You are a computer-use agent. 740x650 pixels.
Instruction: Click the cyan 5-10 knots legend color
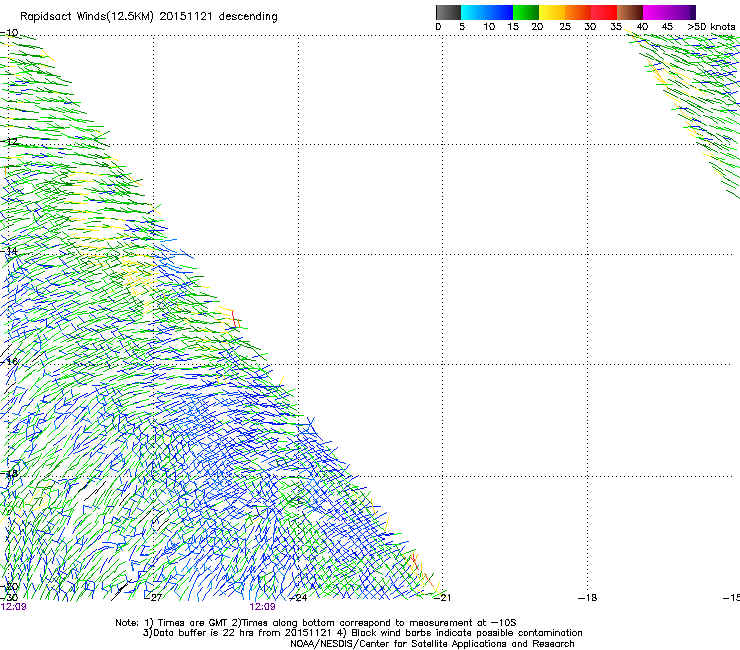coord(474,12)
